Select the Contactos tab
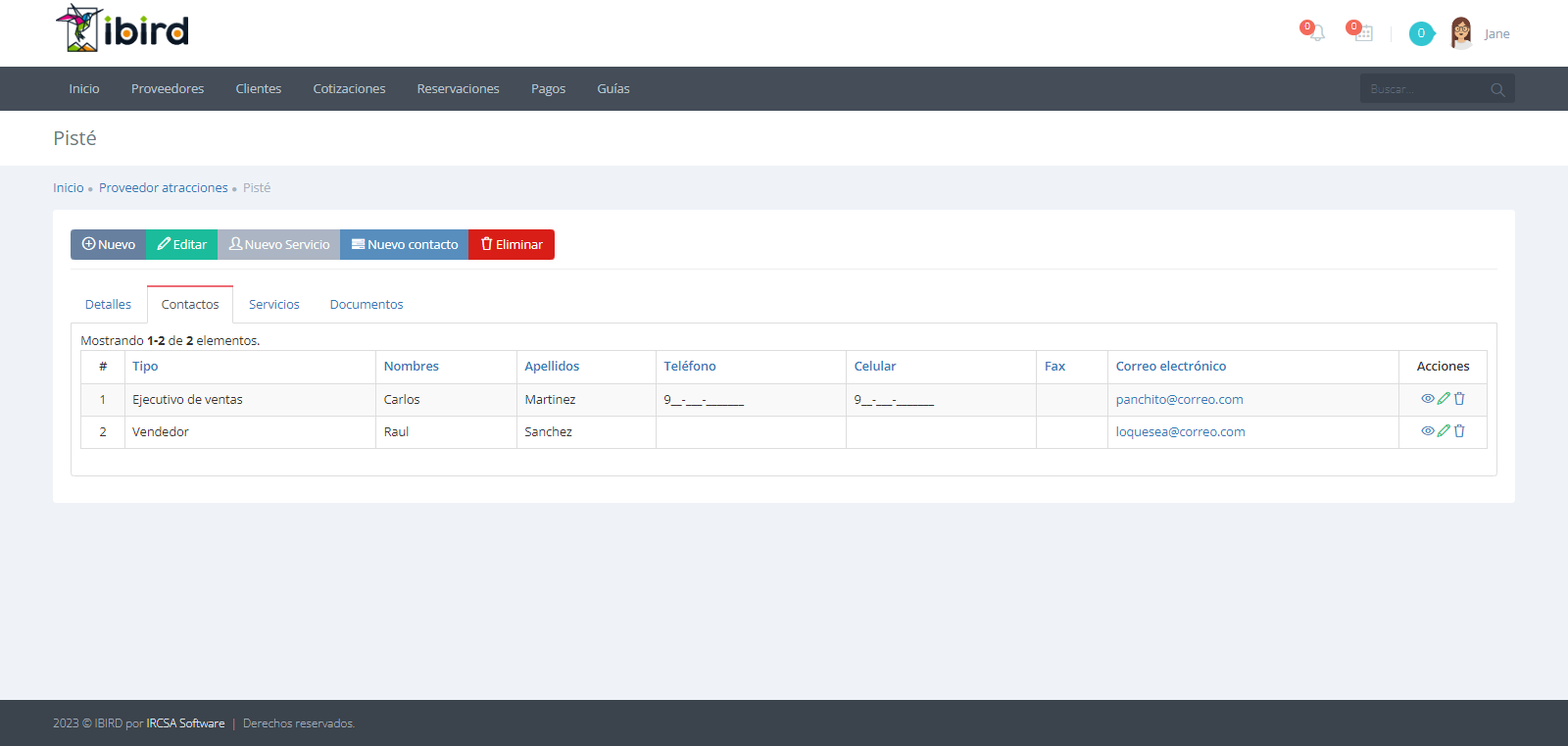 [x=190, y=305]
